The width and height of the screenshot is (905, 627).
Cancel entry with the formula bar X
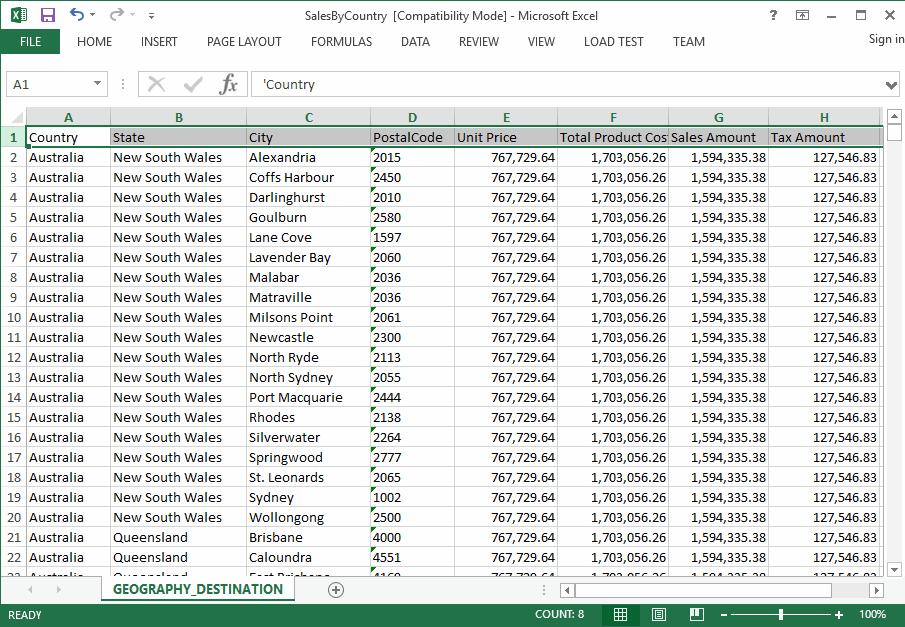[156, 84]
